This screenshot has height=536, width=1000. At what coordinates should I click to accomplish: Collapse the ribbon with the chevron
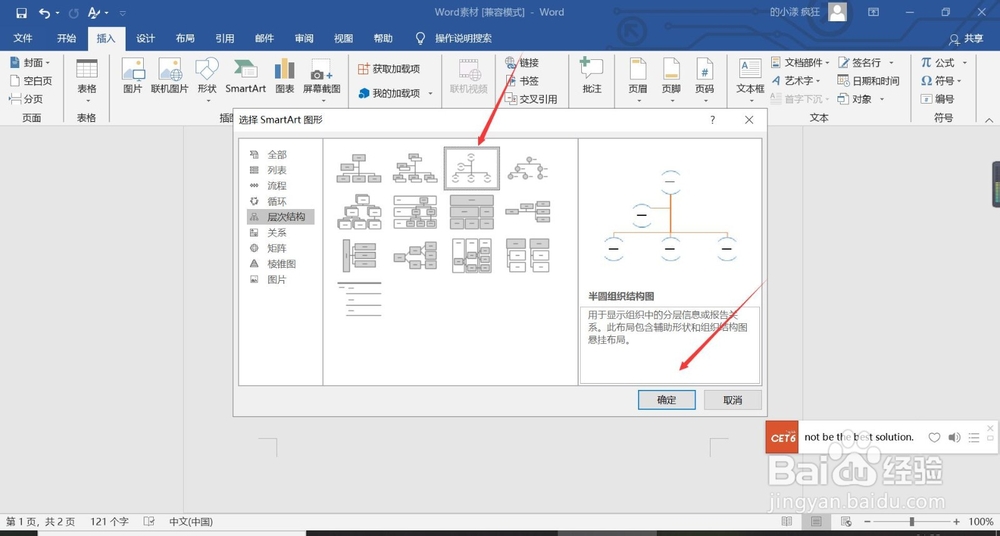point(989,120)
